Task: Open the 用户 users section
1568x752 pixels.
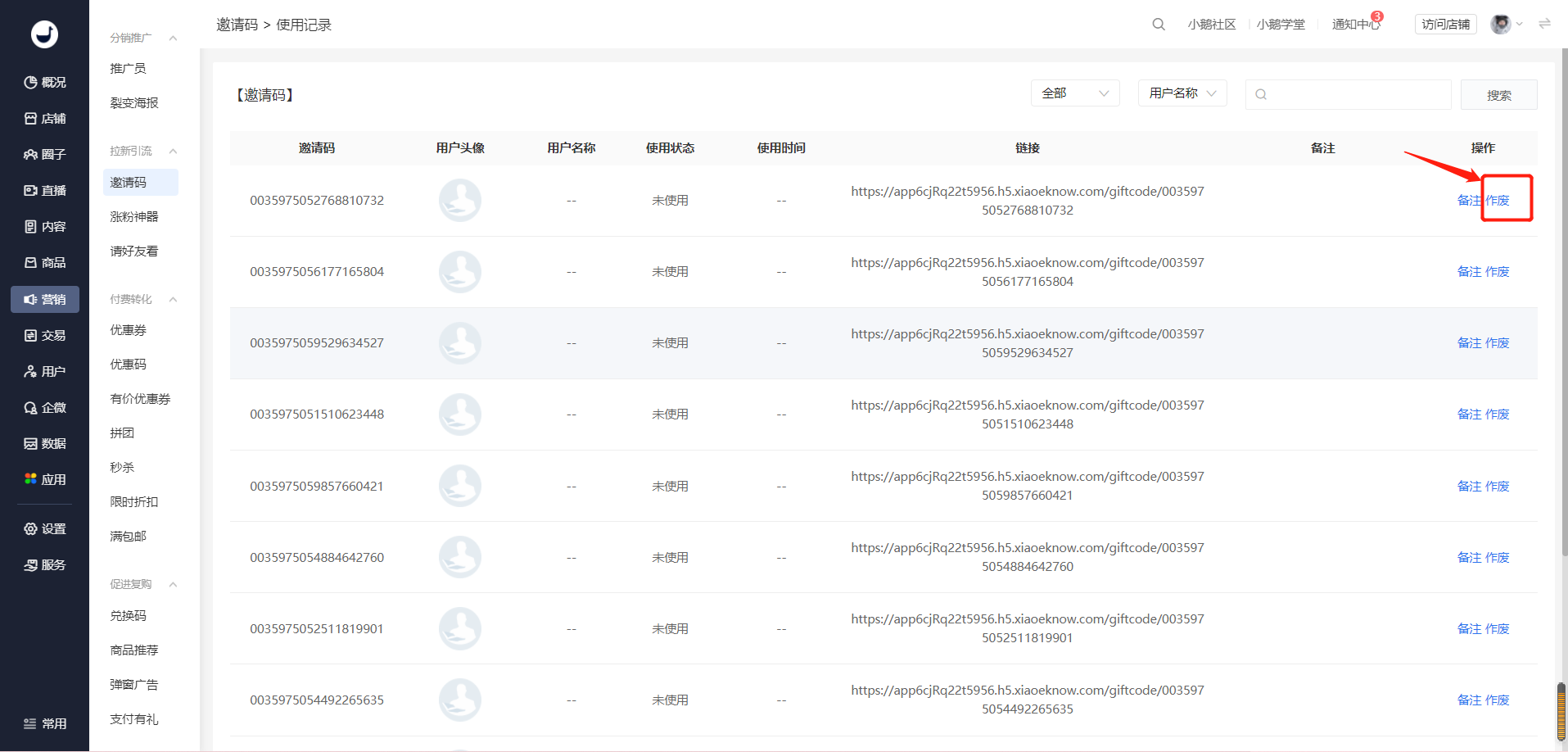Action: click(45, 371)
